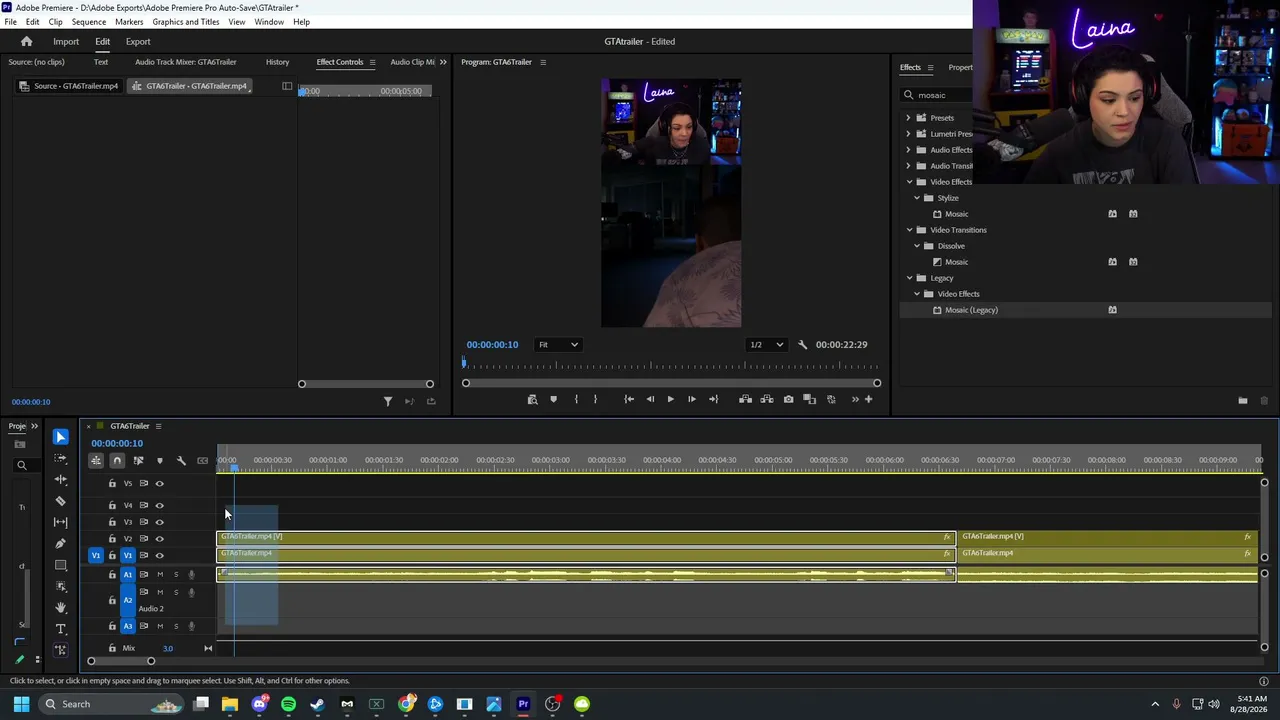Open the 1/2 playback resolution dropdown
This screenshot has height=720, width=1280.
point(766,345)
